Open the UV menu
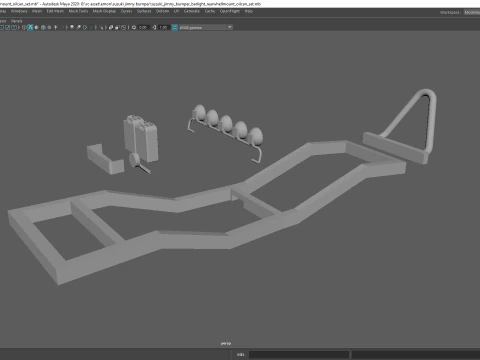The height and width of the screenshot is (360, 480). pos(176,11)
